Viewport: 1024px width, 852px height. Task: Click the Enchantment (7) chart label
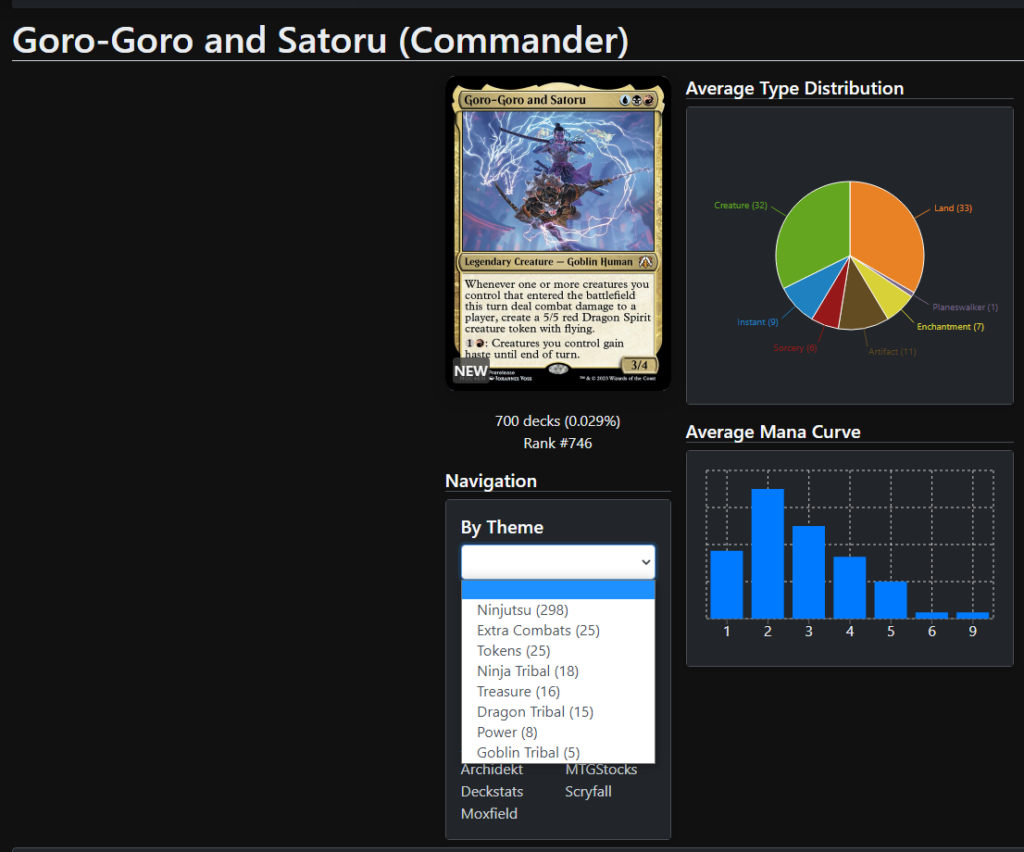tap(950, 326)
